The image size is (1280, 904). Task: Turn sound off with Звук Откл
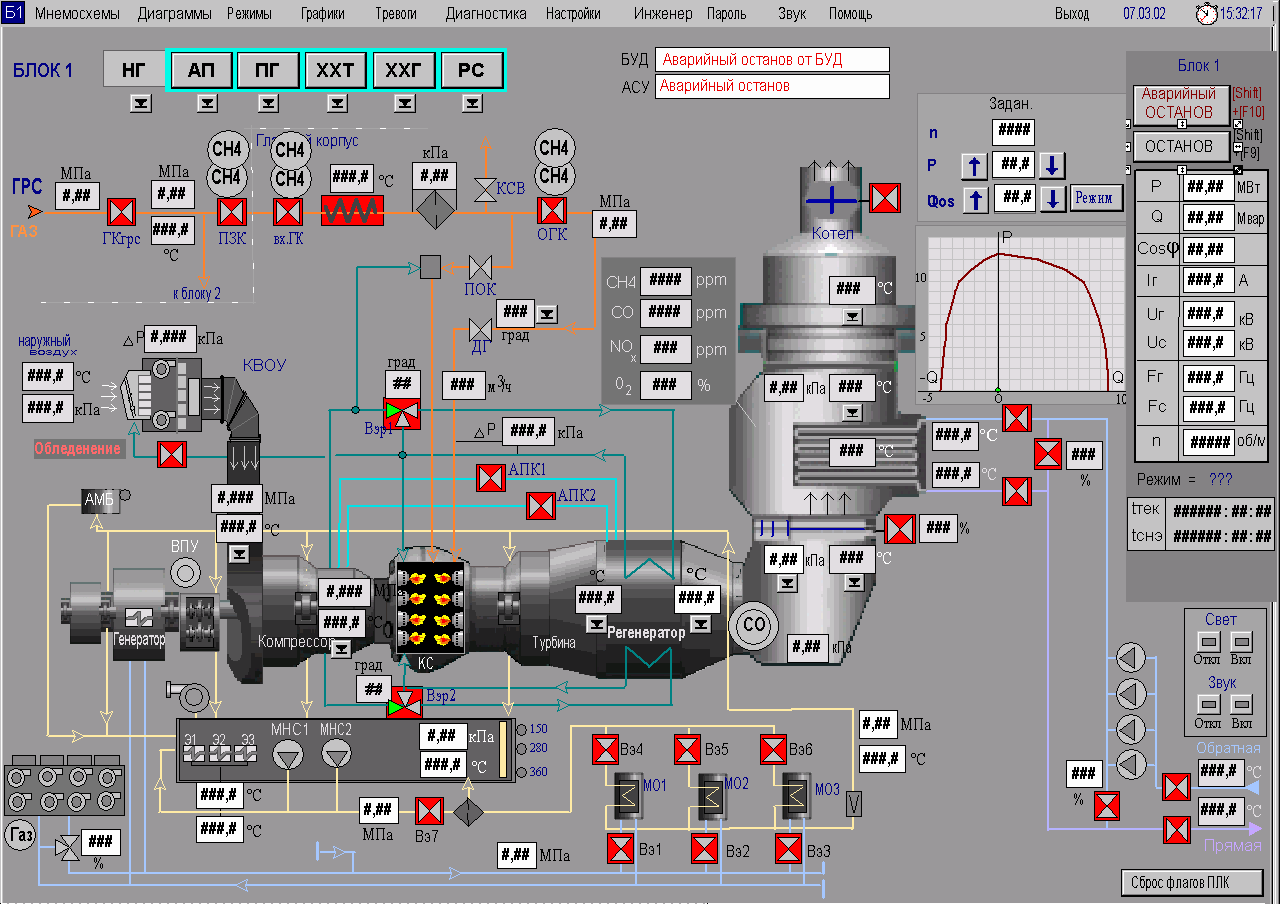point(1208,704)
